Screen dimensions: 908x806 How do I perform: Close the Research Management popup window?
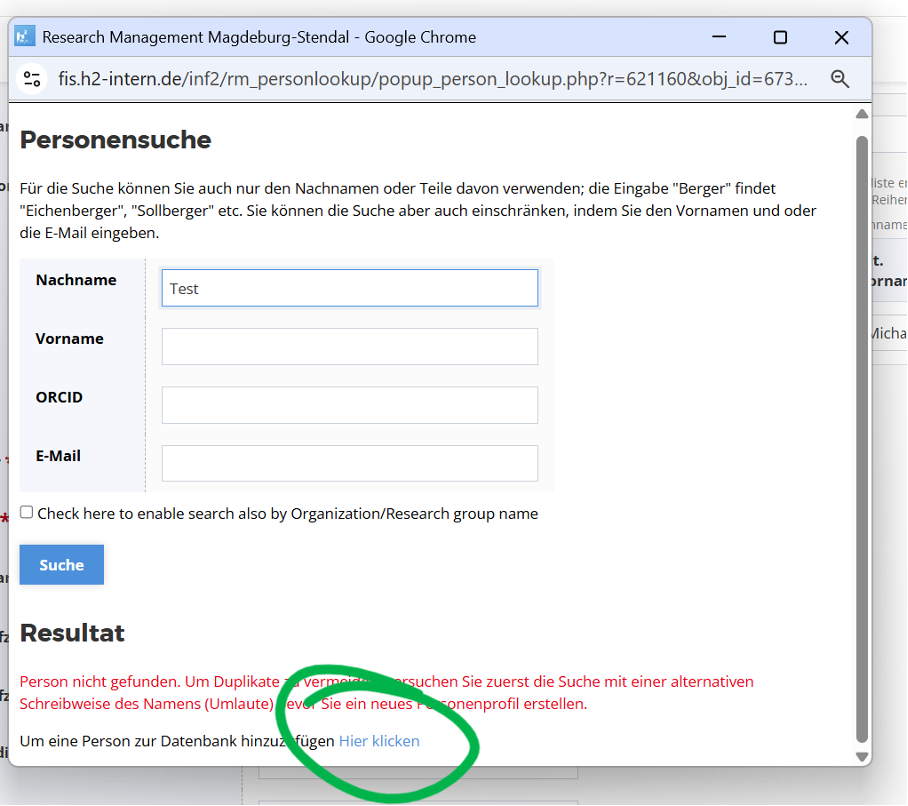pyautogui.click(x=841, y=37)
